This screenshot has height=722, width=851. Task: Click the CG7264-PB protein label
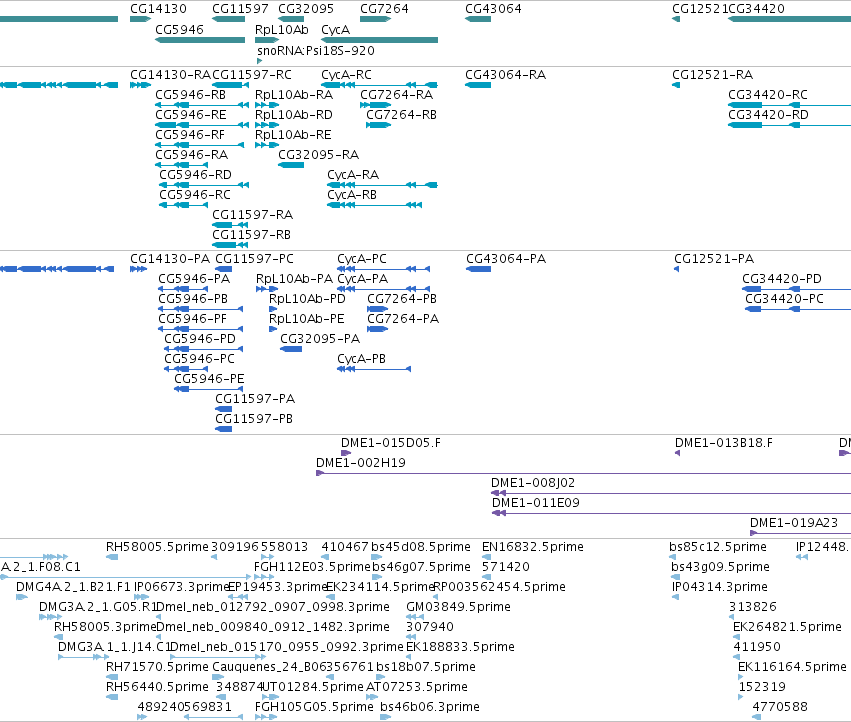click(x=402, y=299)
